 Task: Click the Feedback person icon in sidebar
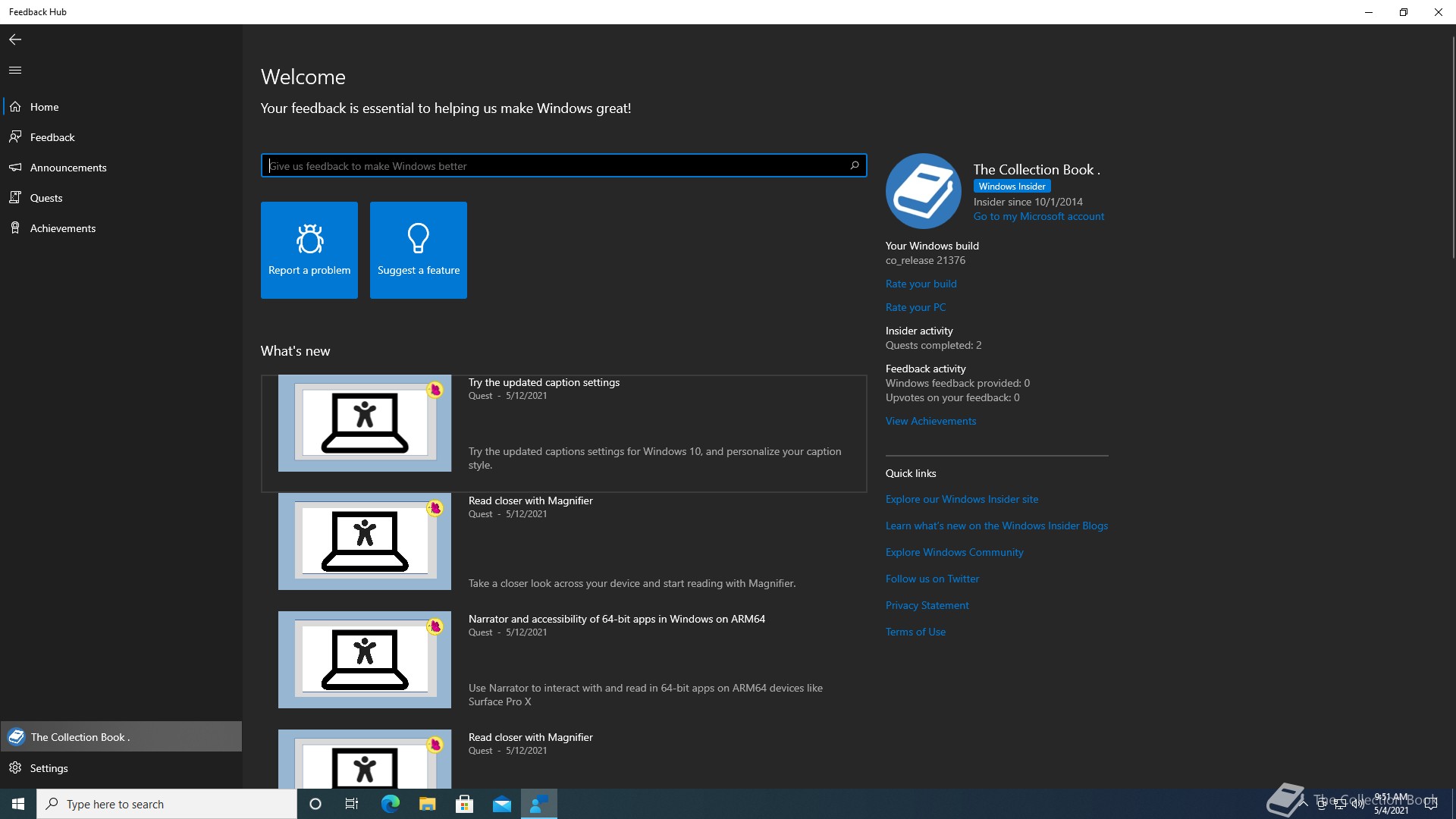(15, 137)
